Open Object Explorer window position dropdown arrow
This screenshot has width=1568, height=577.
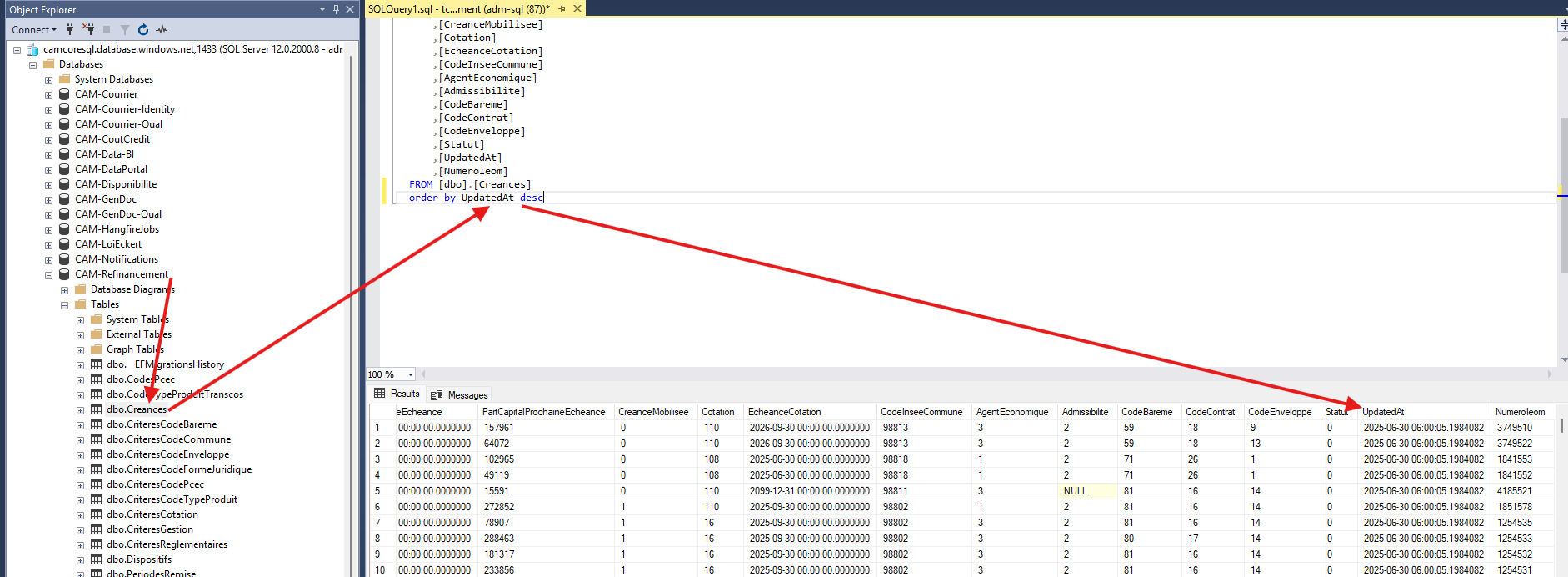click(x=322, y=9)
